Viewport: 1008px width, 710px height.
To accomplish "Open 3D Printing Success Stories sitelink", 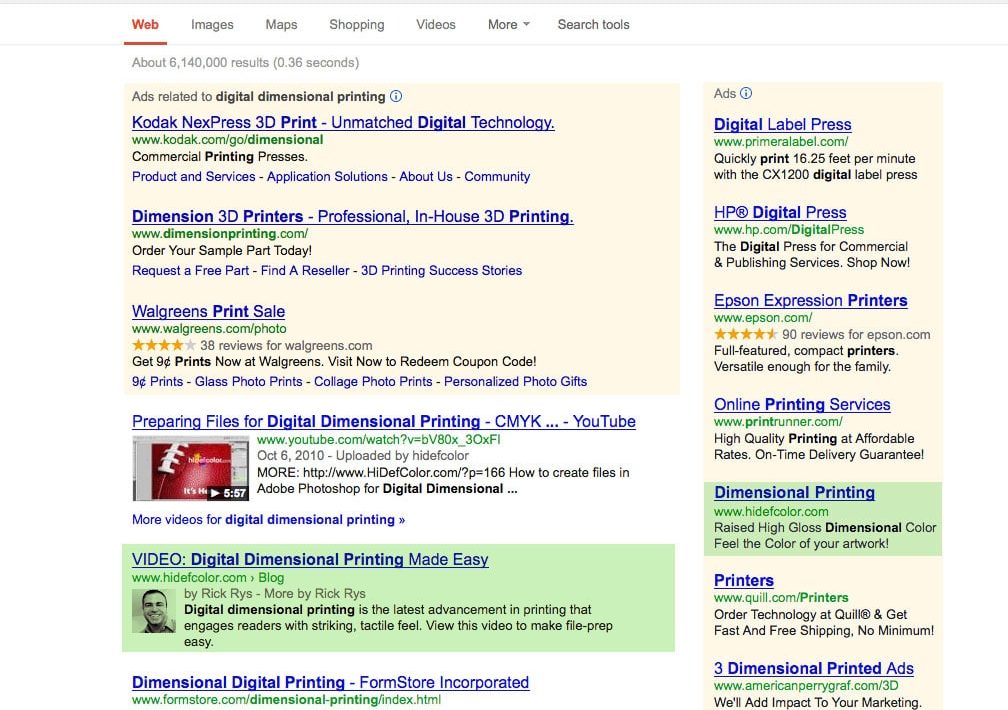I will coord(441,270).
